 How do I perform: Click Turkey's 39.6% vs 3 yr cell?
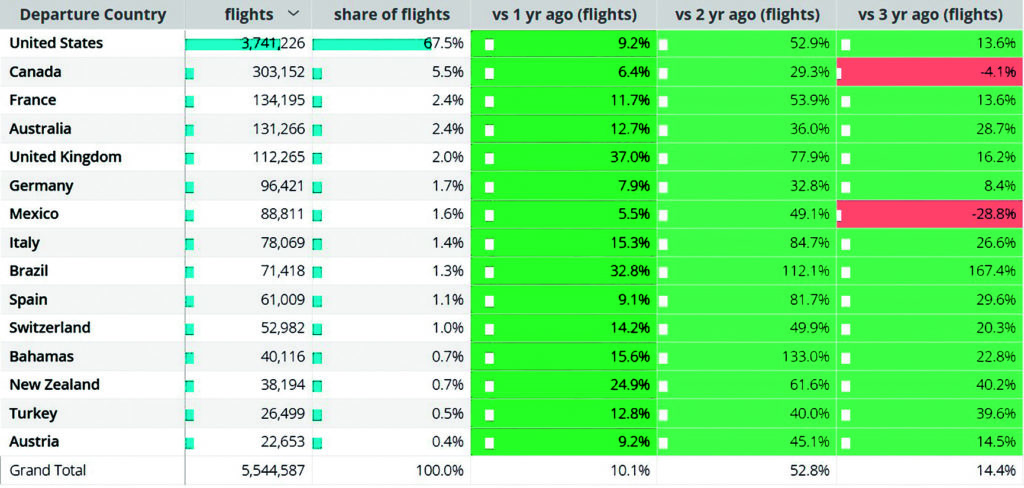930,414
